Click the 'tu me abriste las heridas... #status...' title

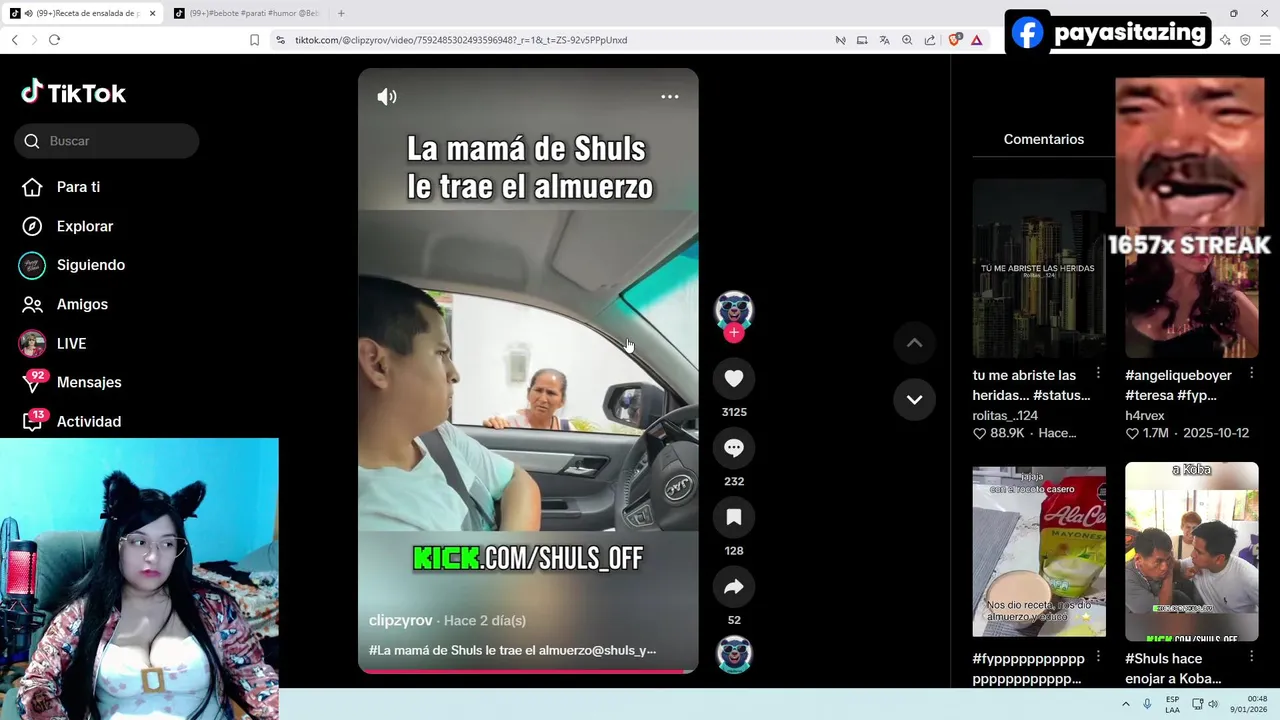[1031, 385]
